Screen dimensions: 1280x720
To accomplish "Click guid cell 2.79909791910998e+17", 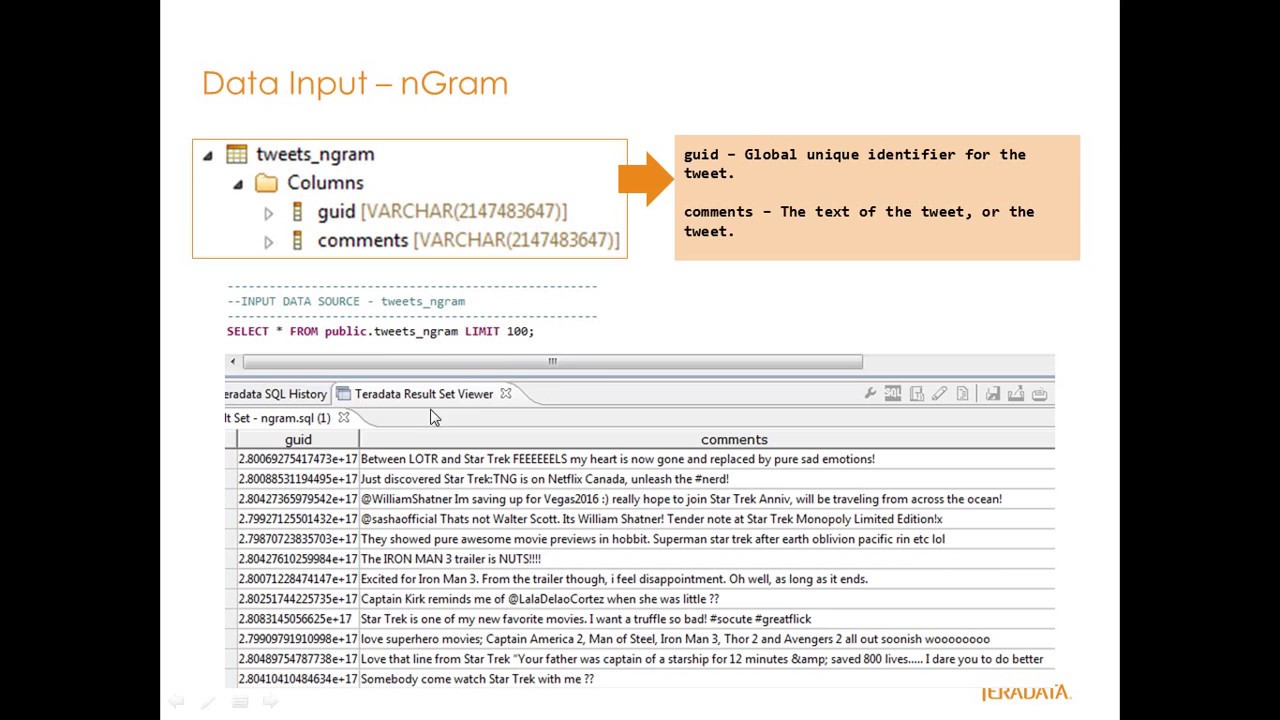I will pyautogui.click(x=298, y=639).
